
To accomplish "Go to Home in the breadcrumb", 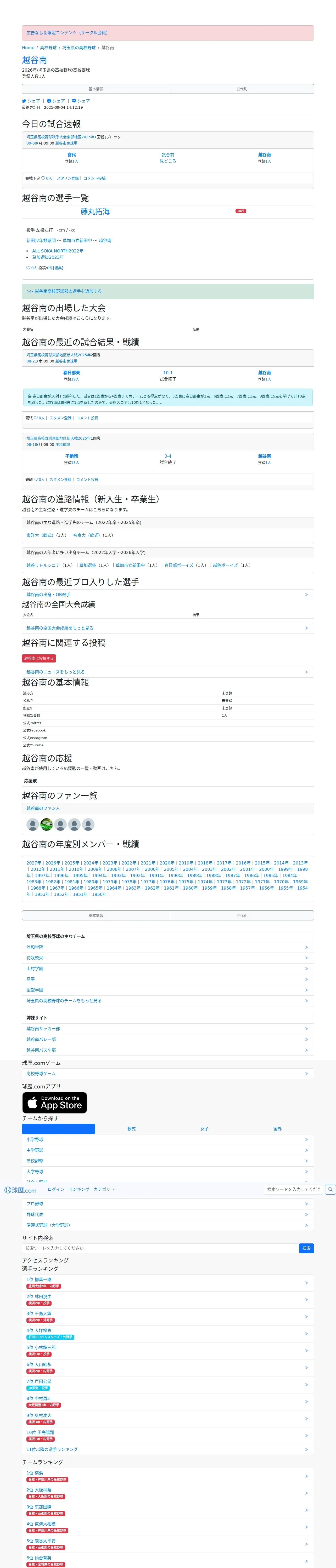I will [x=28, y=48].
